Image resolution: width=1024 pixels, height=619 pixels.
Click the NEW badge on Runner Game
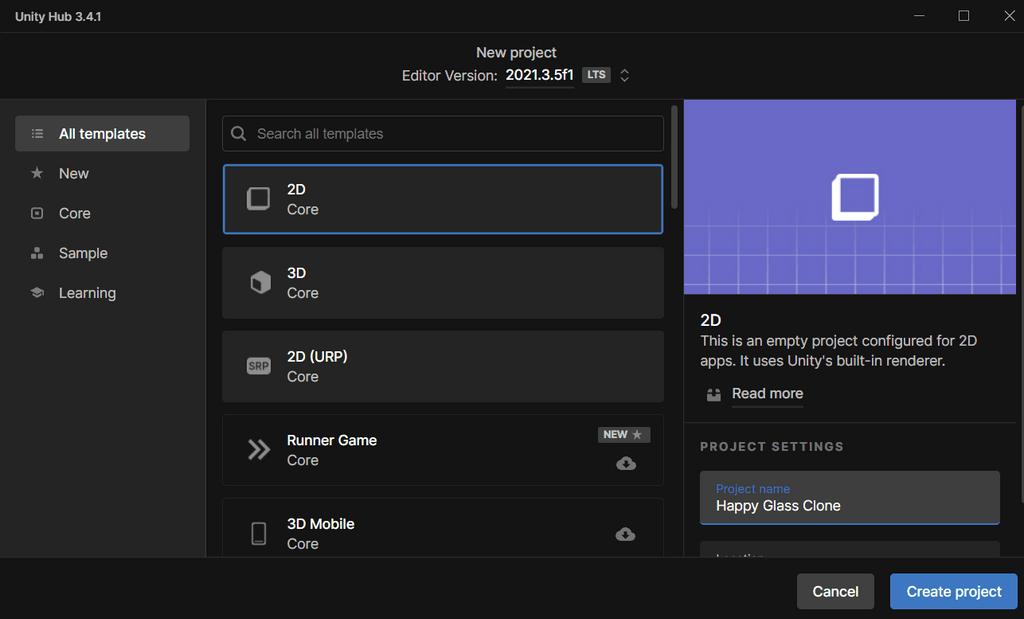[624, 435]
